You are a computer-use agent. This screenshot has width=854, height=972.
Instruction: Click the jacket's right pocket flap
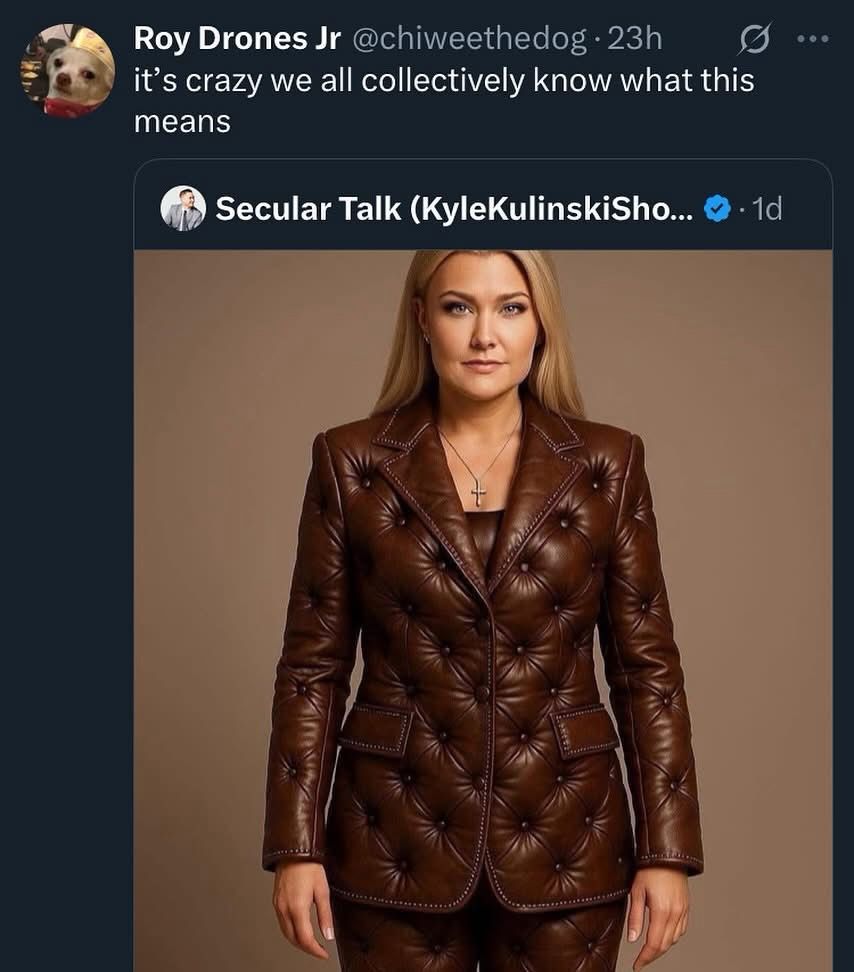(586, 730)
